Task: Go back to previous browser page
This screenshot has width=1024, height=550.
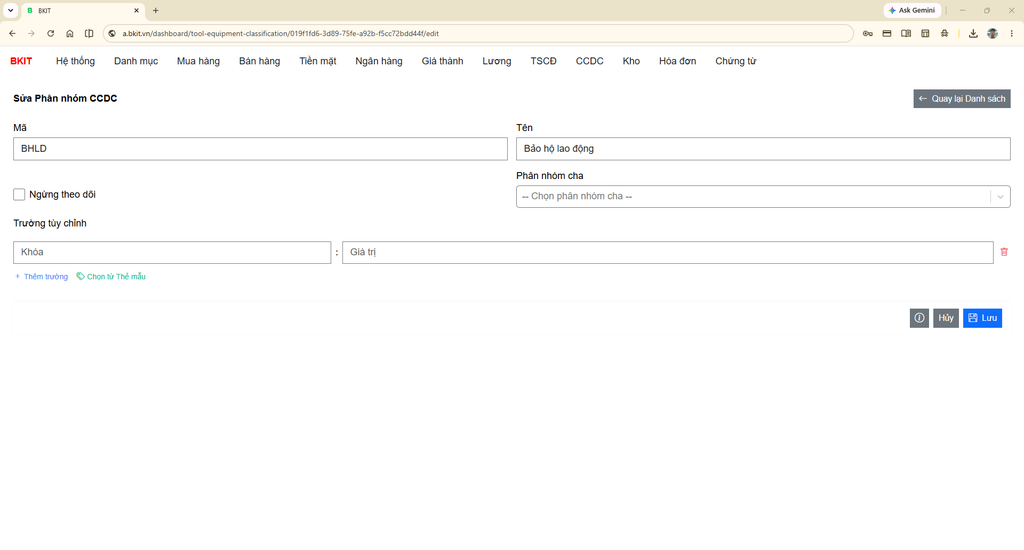Action: click(x=12, y=33)
